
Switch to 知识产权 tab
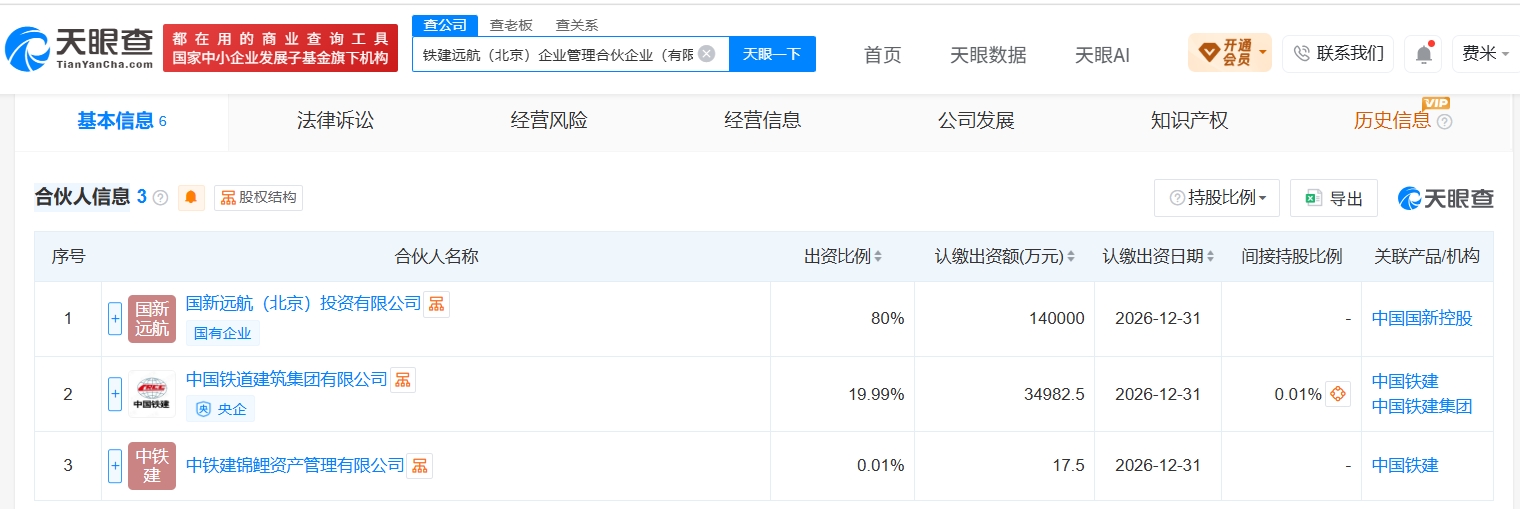click(x=1189, y=121)
